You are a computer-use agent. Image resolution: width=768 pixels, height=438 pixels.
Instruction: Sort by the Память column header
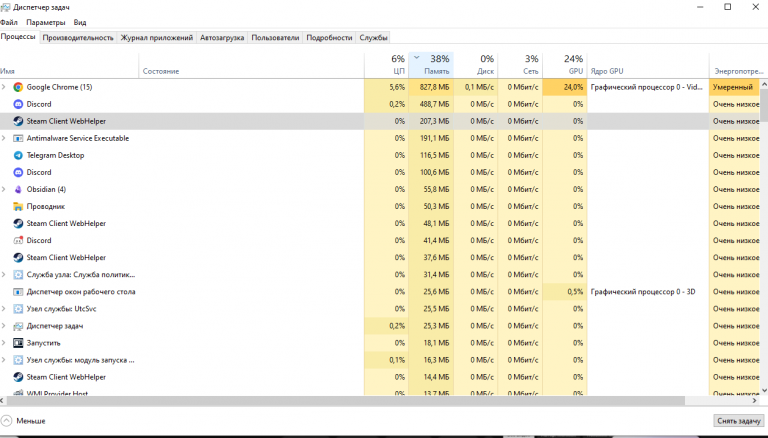click(x=431, y=65)
